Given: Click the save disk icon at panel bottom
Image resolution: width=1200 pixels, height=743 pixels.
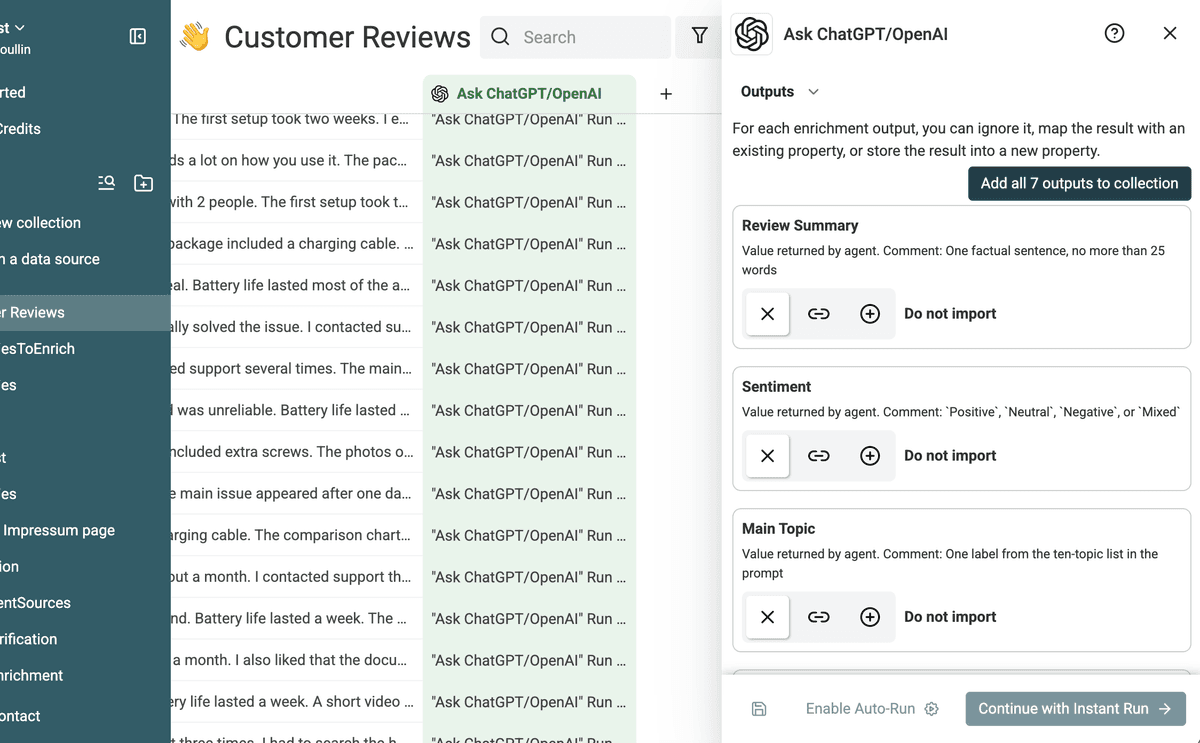Looking at the screenshot, I should coord(759,709).
